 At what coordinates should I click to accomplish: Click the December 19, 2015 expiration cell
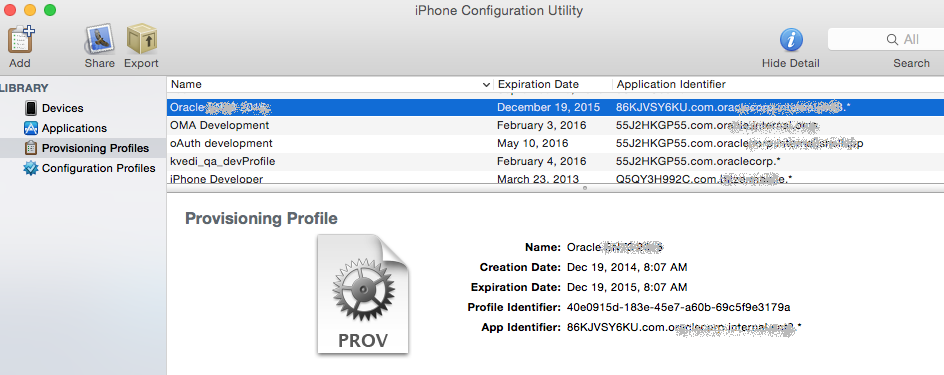(x=548, y=108)
